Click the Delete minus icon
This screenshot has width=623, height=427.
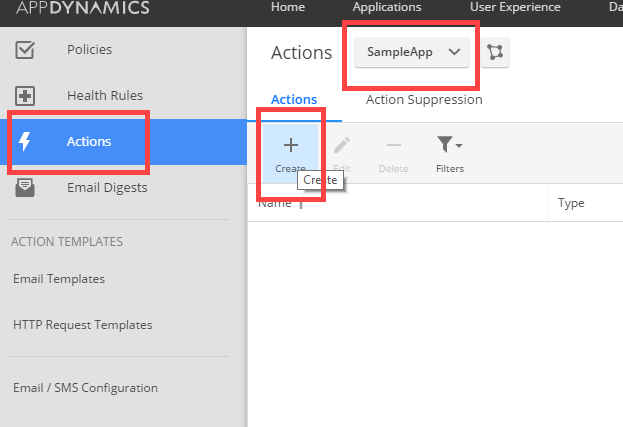[x=393, y=146]
